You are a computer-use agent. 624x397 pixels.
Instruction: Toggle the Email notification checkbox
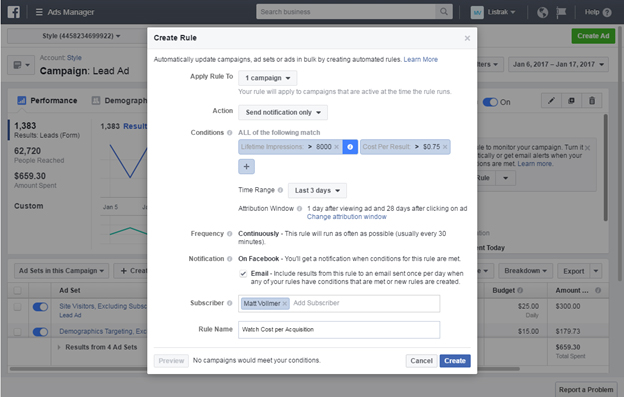point(243,274)
